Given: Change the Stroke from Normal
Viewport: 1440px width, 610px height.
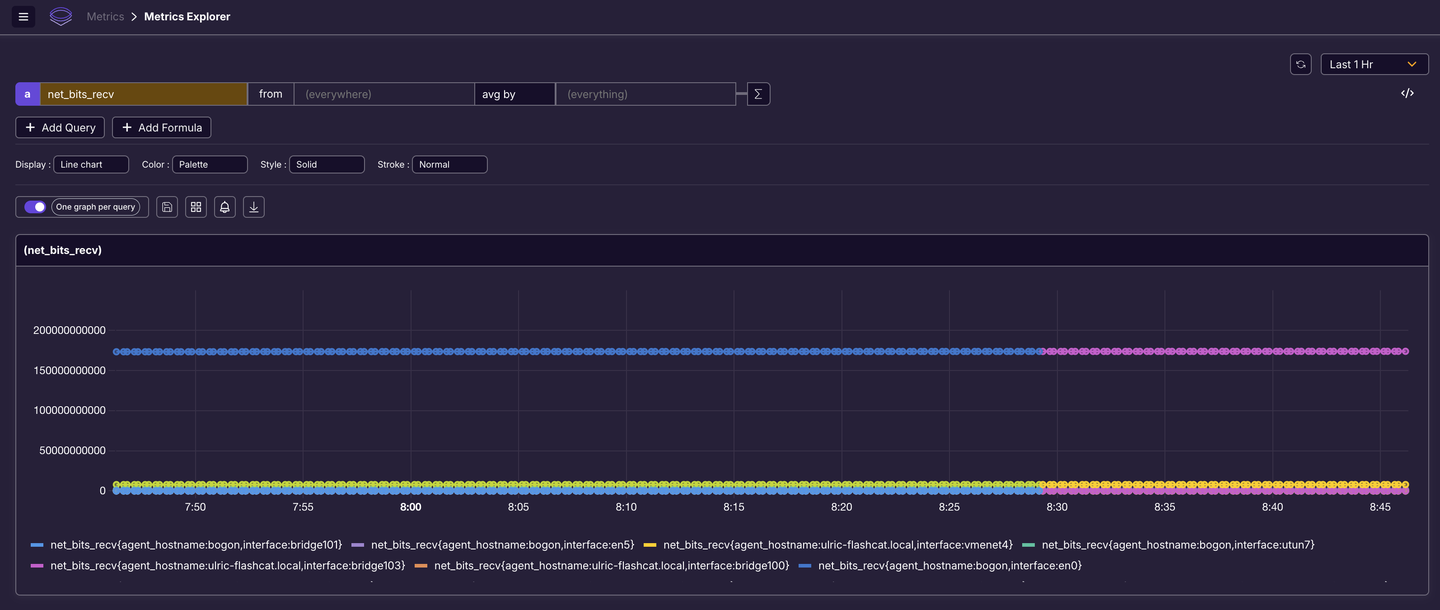Looking at the screenshot, I should point(449,164).
